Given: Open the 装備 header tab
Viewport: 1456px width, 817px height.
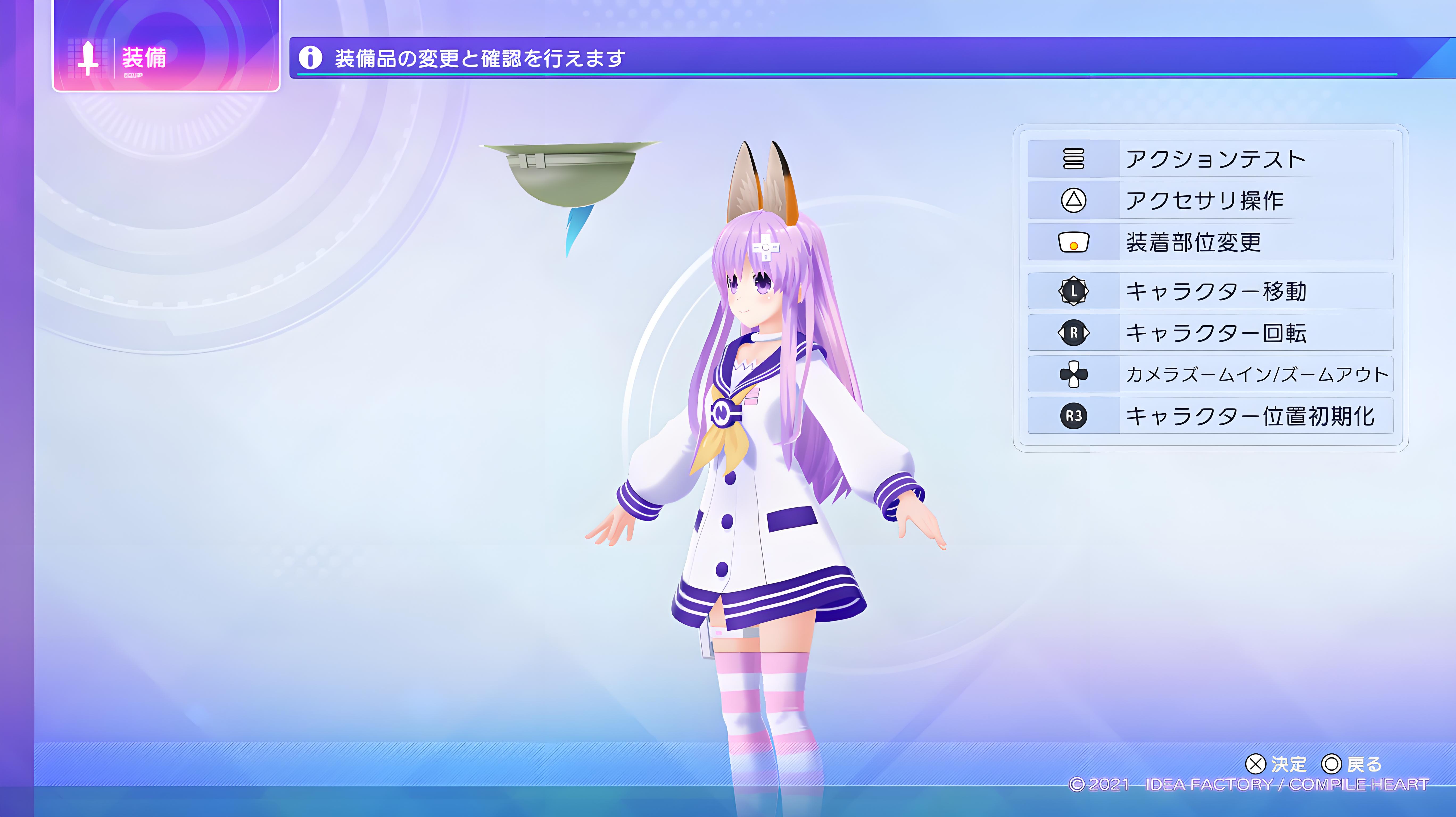Looking at the screenshot, I should tap(166, 46).
